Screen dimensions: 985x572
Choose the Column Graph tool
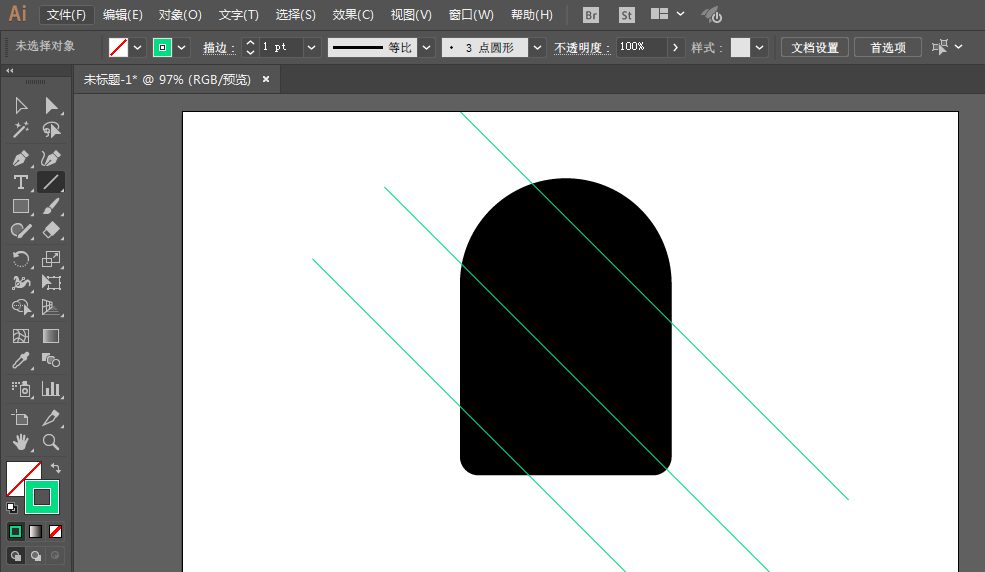(51, 389)
